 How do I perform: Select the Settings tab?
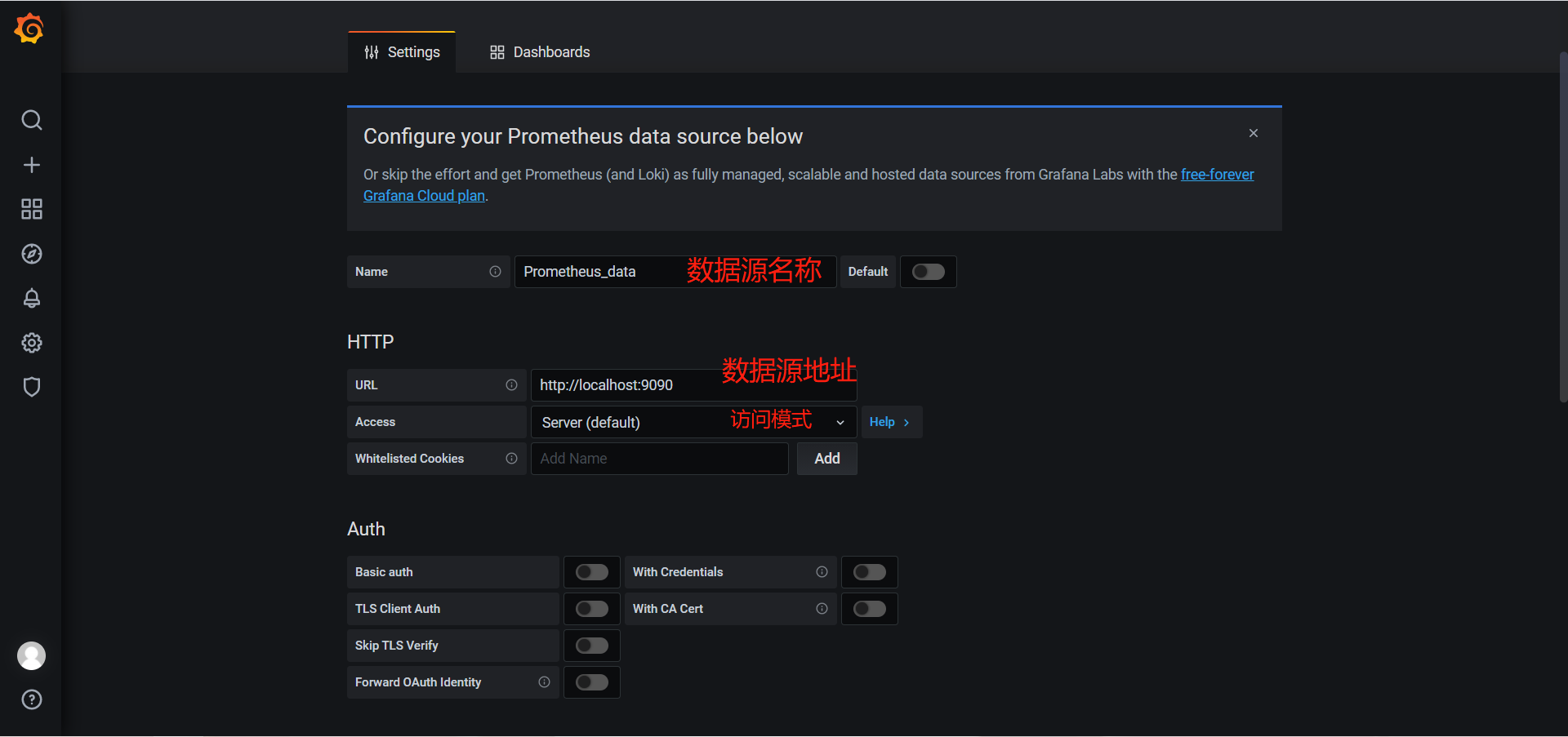coord(402,52)
